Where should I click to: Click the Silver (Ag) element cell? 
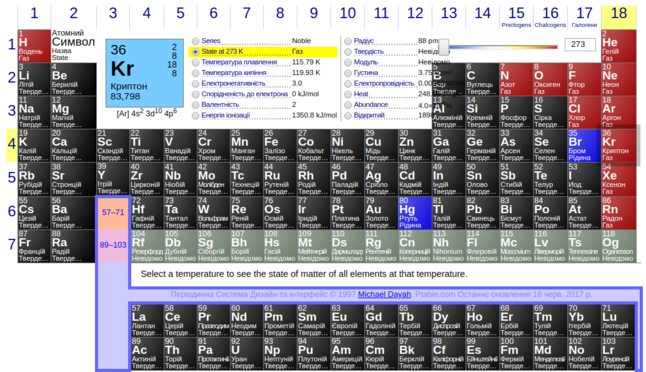point(381,179)
